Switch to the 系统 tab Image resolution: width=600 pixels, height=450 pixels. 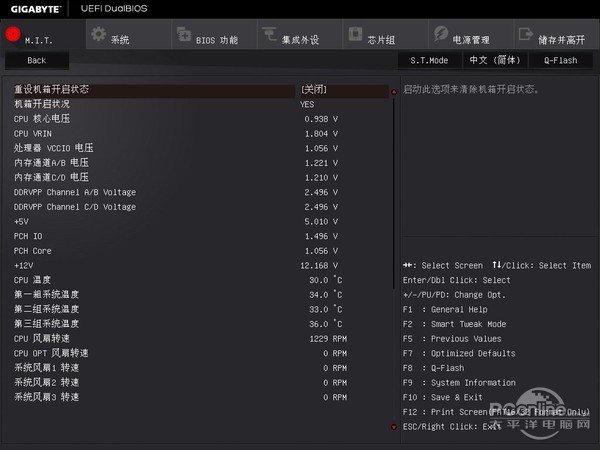click(129, 34)
